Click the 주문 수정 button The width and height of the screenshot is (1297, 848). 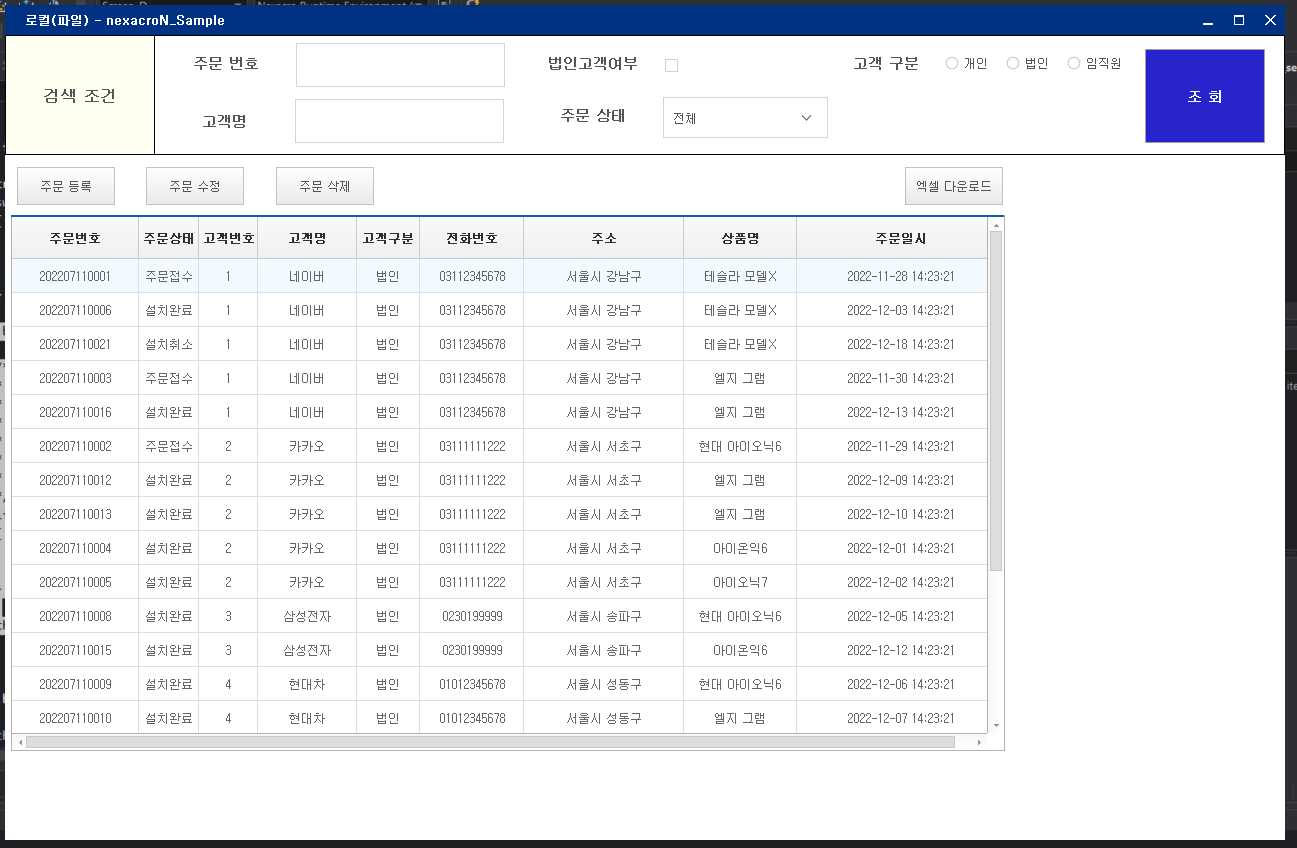195,186
